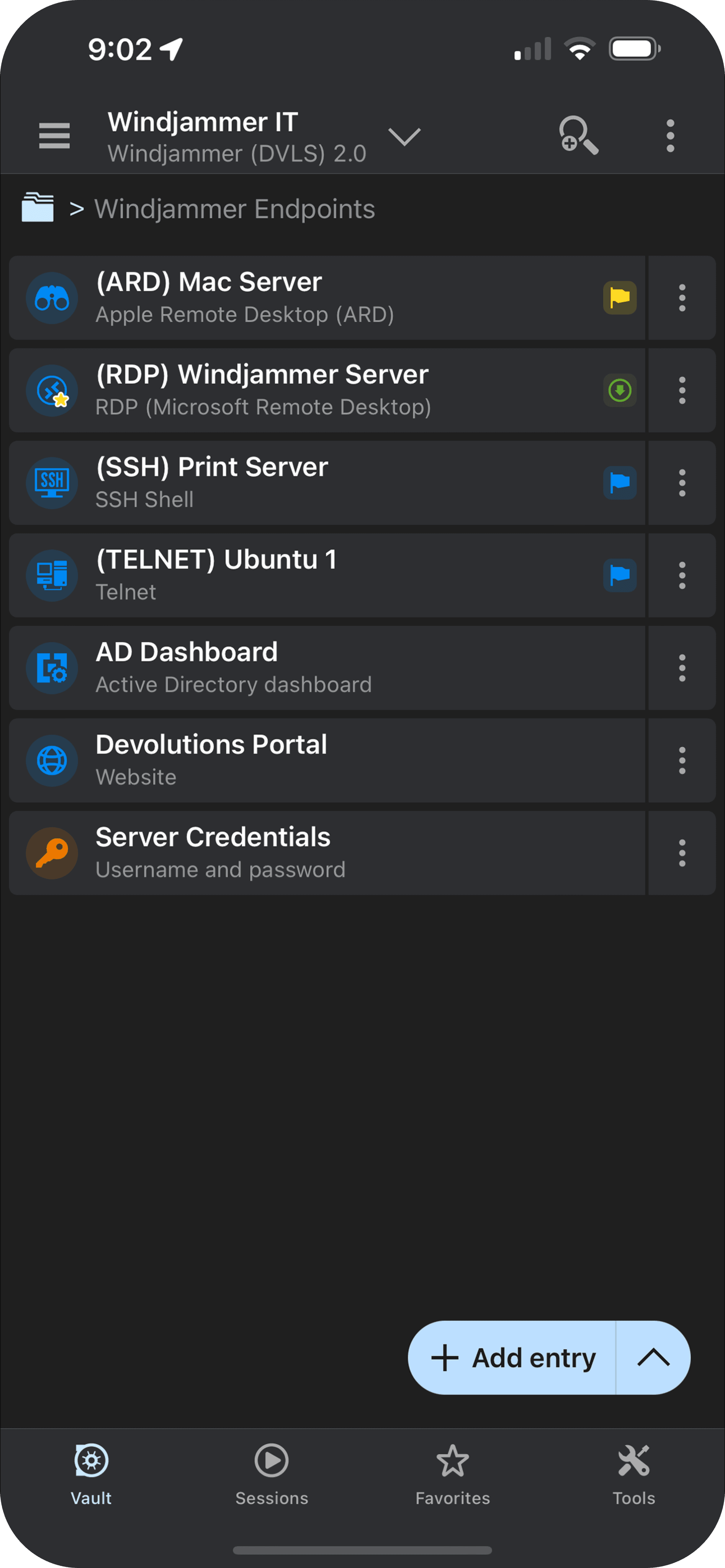Open more options for Devolutions Portal

tap(682, 760)
